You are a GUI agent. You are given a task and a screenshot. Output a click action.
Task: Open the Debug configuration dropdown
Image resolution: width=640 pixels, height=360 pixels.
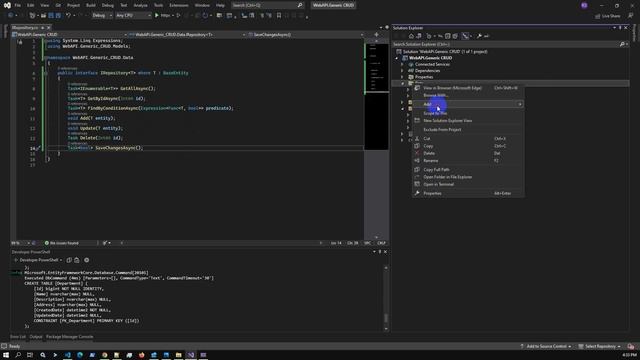pos(102,16)
